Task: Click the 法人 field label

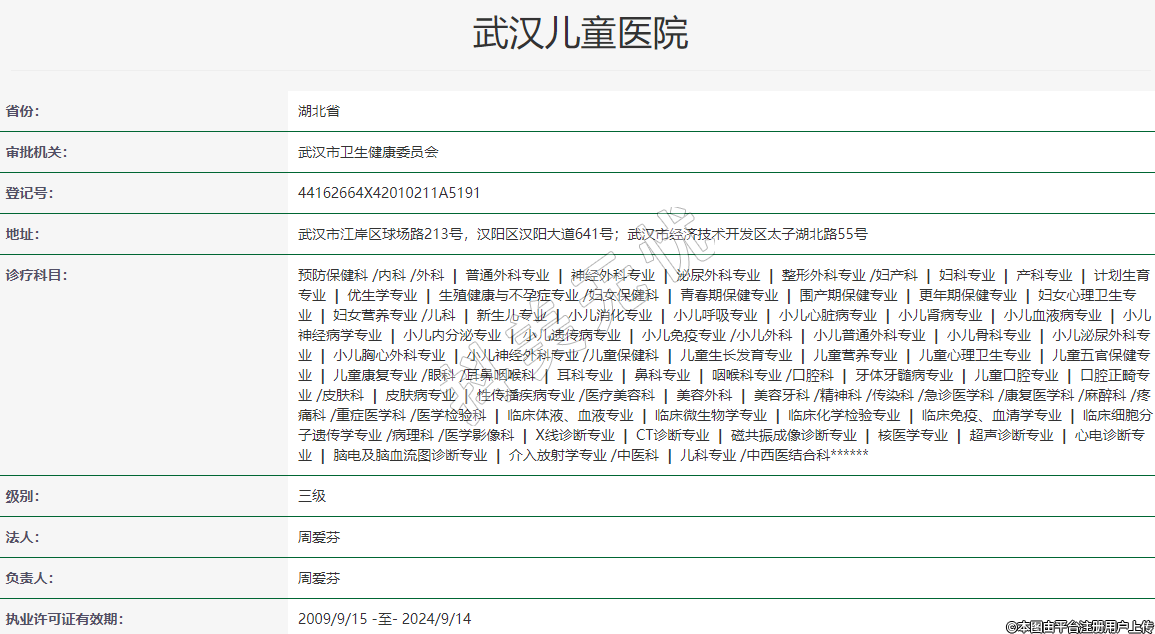Action: point(23,537)
